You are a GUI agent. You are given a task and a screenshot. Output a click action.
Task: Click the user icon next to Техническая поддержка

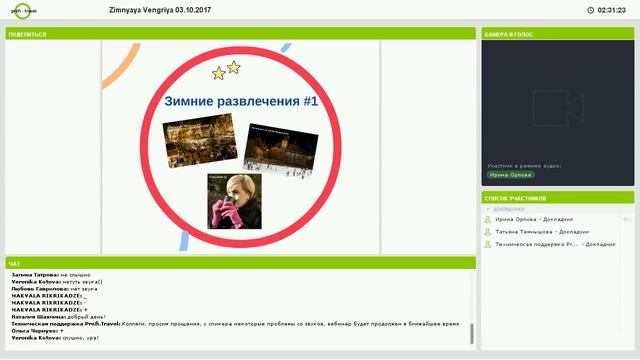click(x=487, y=244)
